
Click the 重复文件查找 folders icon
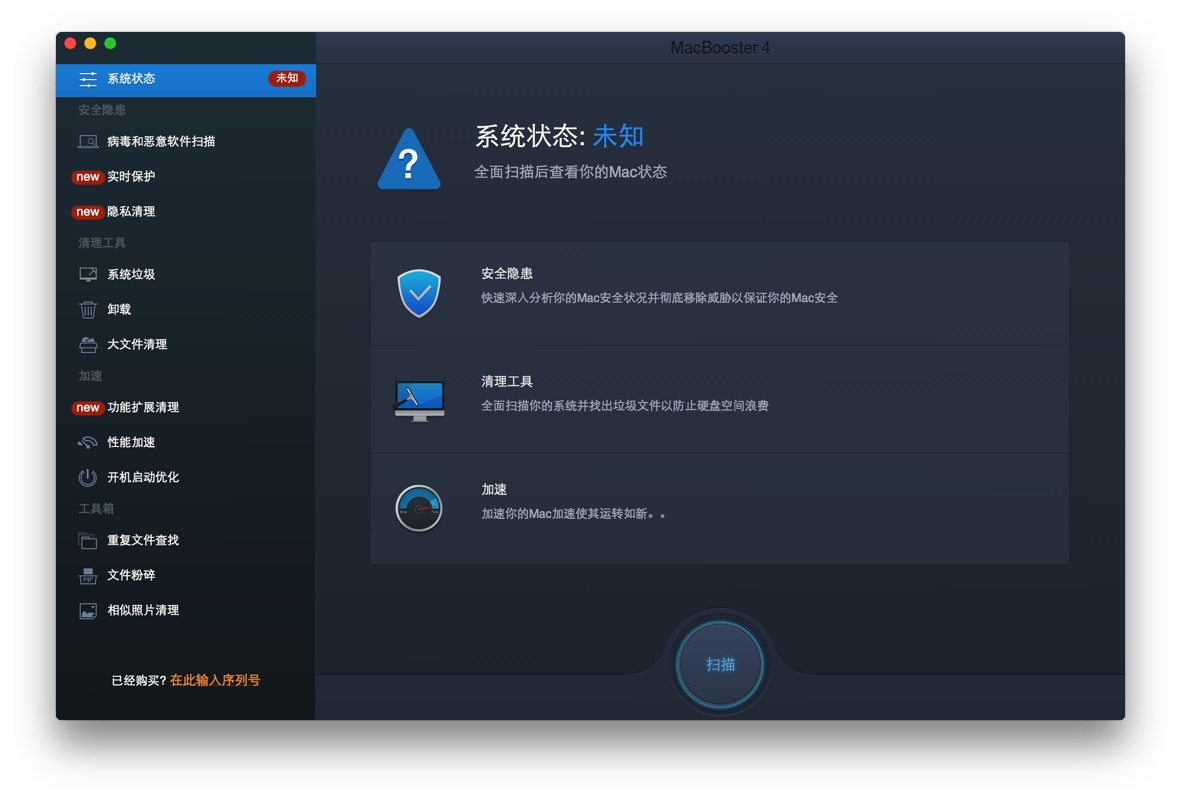88,540
